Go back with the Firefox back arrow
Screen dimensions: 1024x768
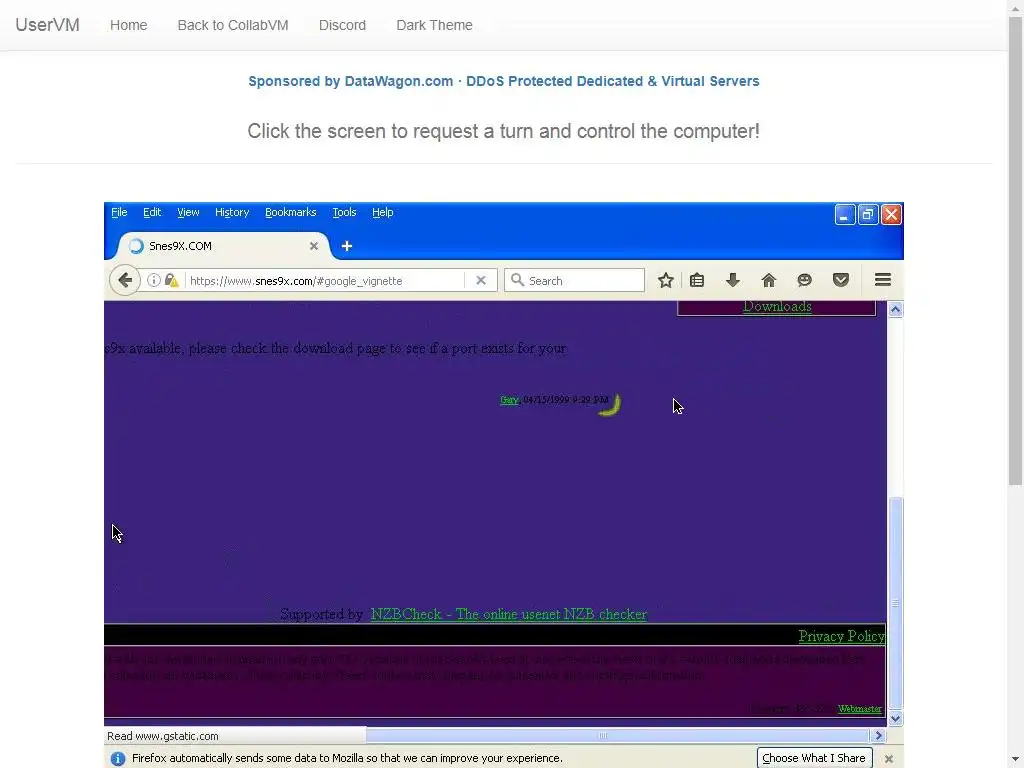(x=125, y=281)
